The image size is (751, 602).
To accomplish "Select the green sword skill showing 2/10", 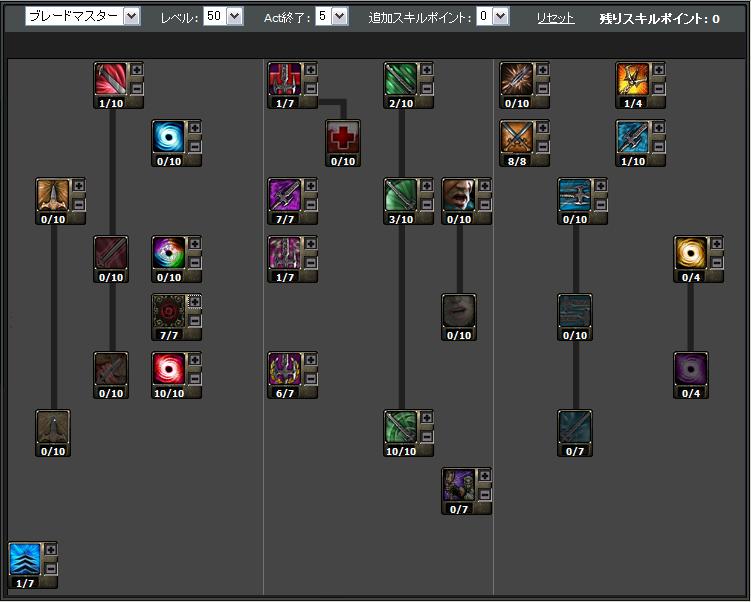I will [x=400, y=79].
